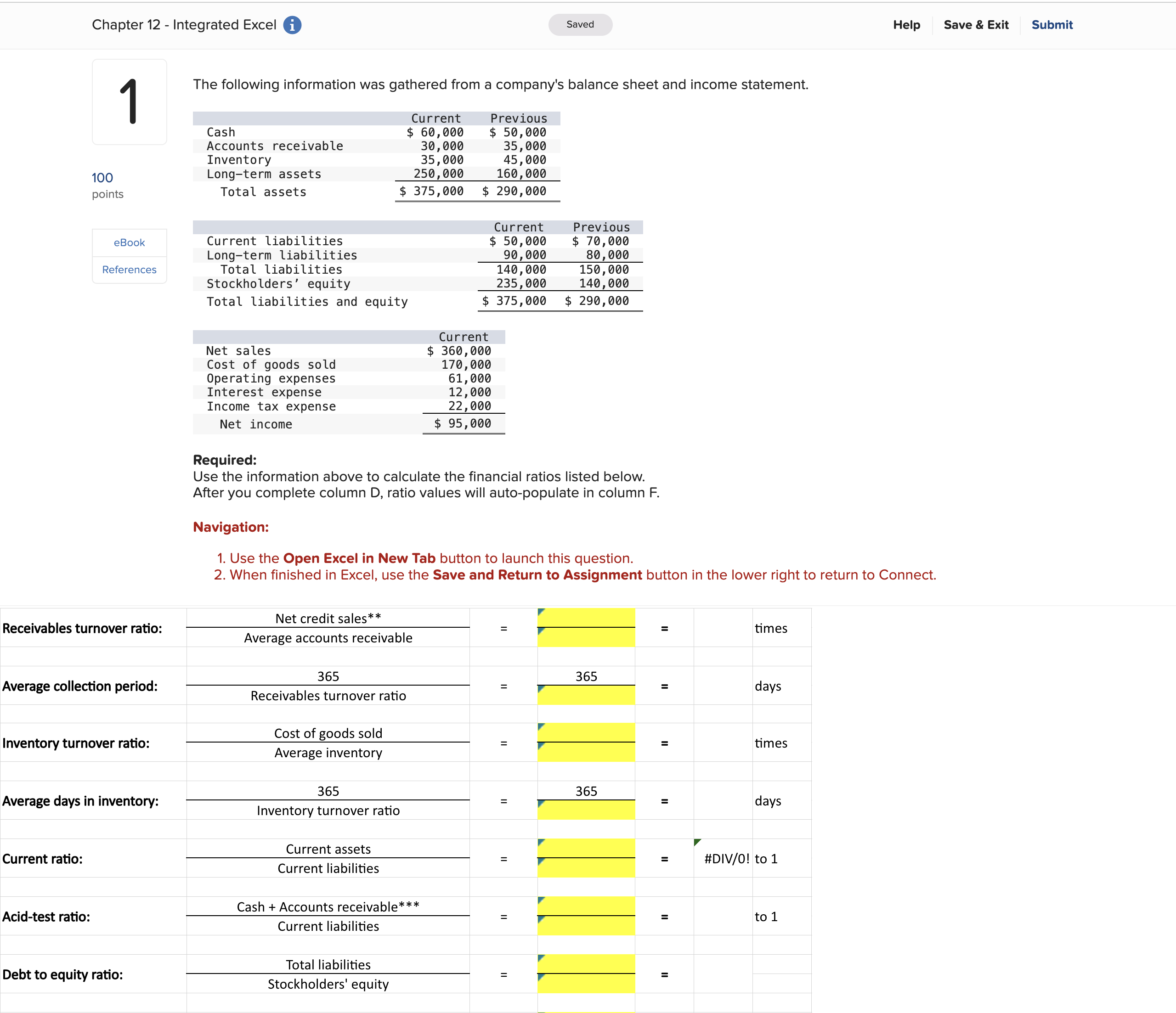This screenshot has height=1013, width=1176.
Task: Click the Current ratio label
Action: [x=43, y=859]
